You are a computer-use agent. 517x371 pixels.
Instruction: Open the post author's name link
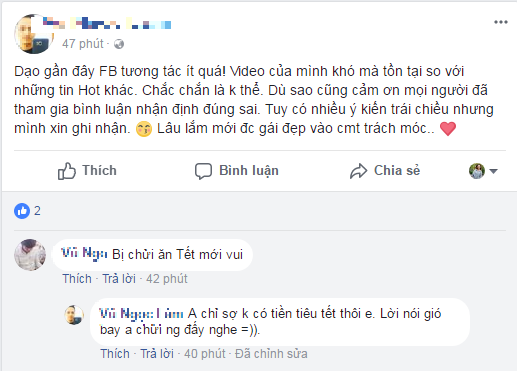pyautogui.click(x=107, y=23)
